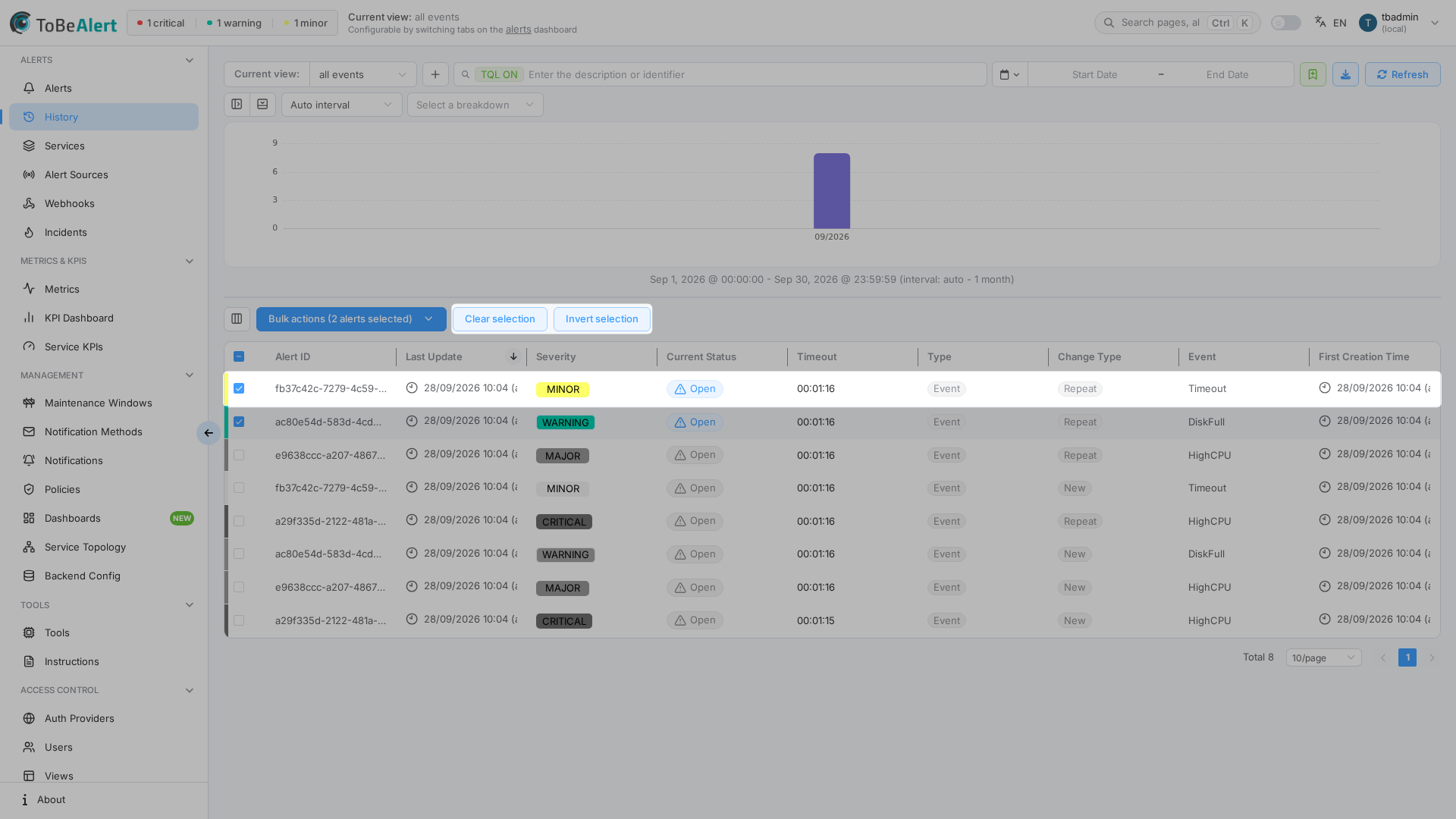This screenshot has height=819, width=1456.
Task: Toggle the select-all header checkbox
Action: tap(239, 356)
